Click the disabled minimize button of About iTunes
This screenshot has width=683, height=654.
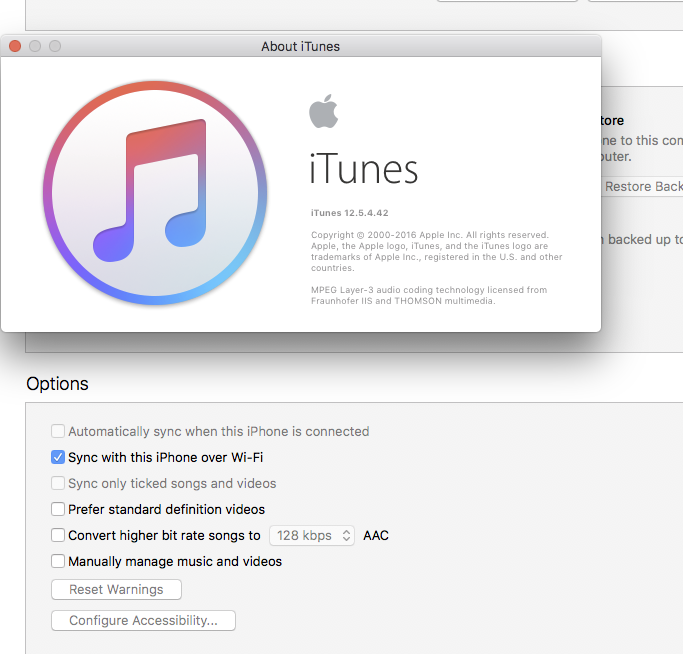coord(35,46)
